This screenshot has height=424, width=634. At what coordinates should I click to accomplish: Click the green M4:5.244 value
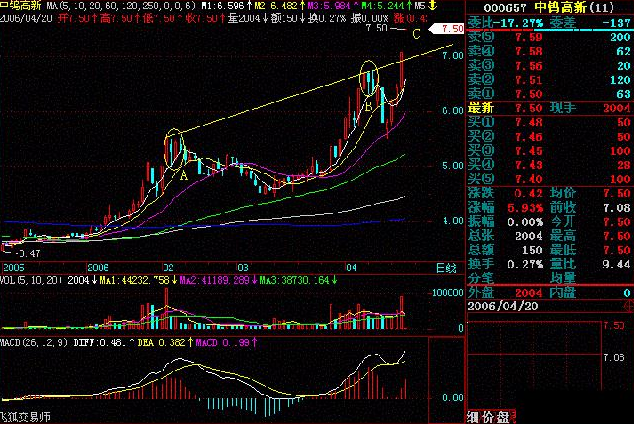pyautogui.click(x=385, y=6)
